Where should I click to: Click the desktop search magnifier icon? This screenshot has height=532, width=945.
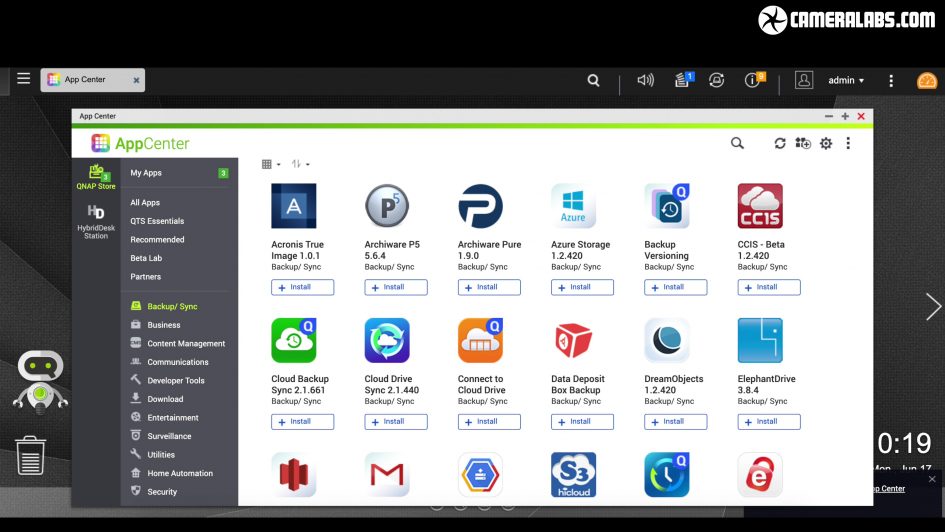click(594, 80)
